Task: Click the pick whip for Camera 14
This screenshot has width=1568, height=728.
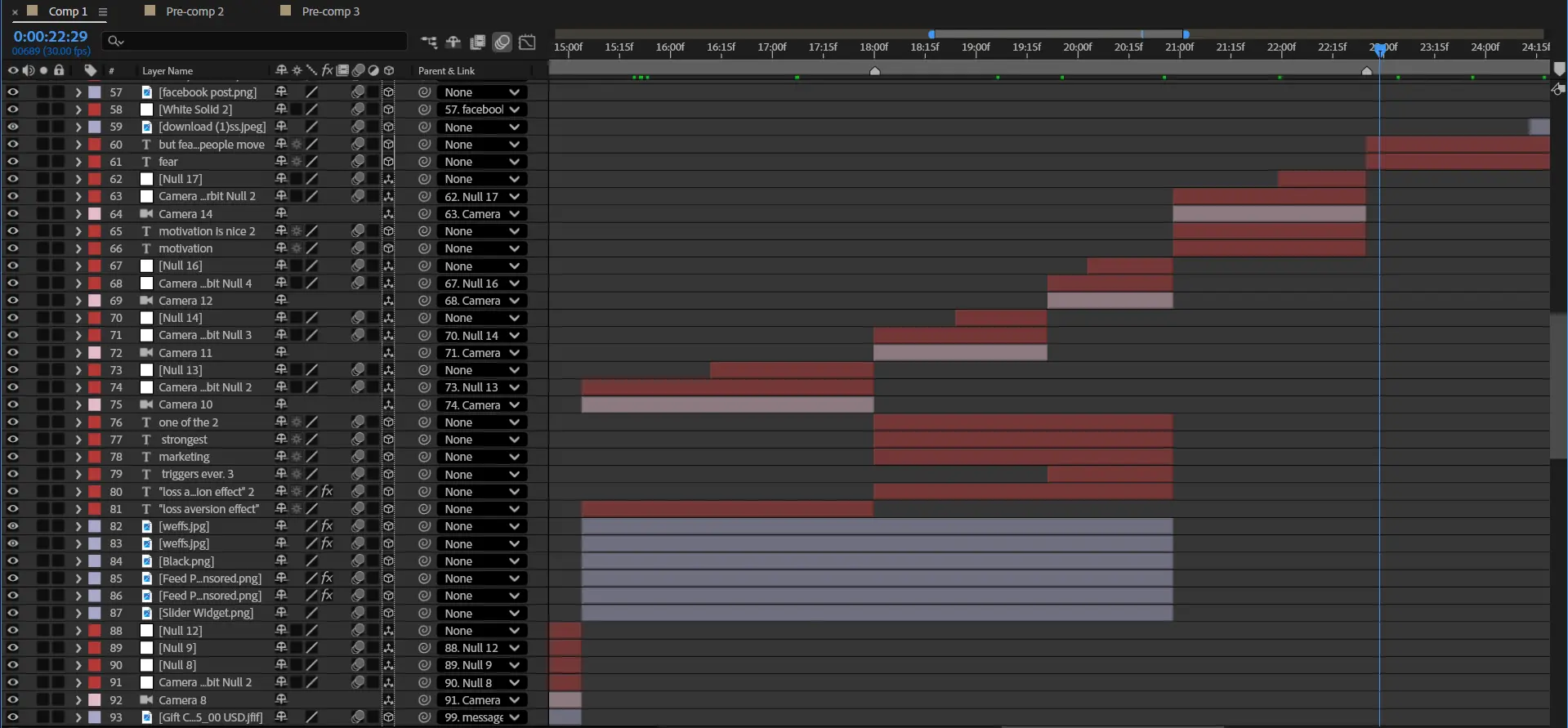Action: pyautogui.click(x=424, y=214)
